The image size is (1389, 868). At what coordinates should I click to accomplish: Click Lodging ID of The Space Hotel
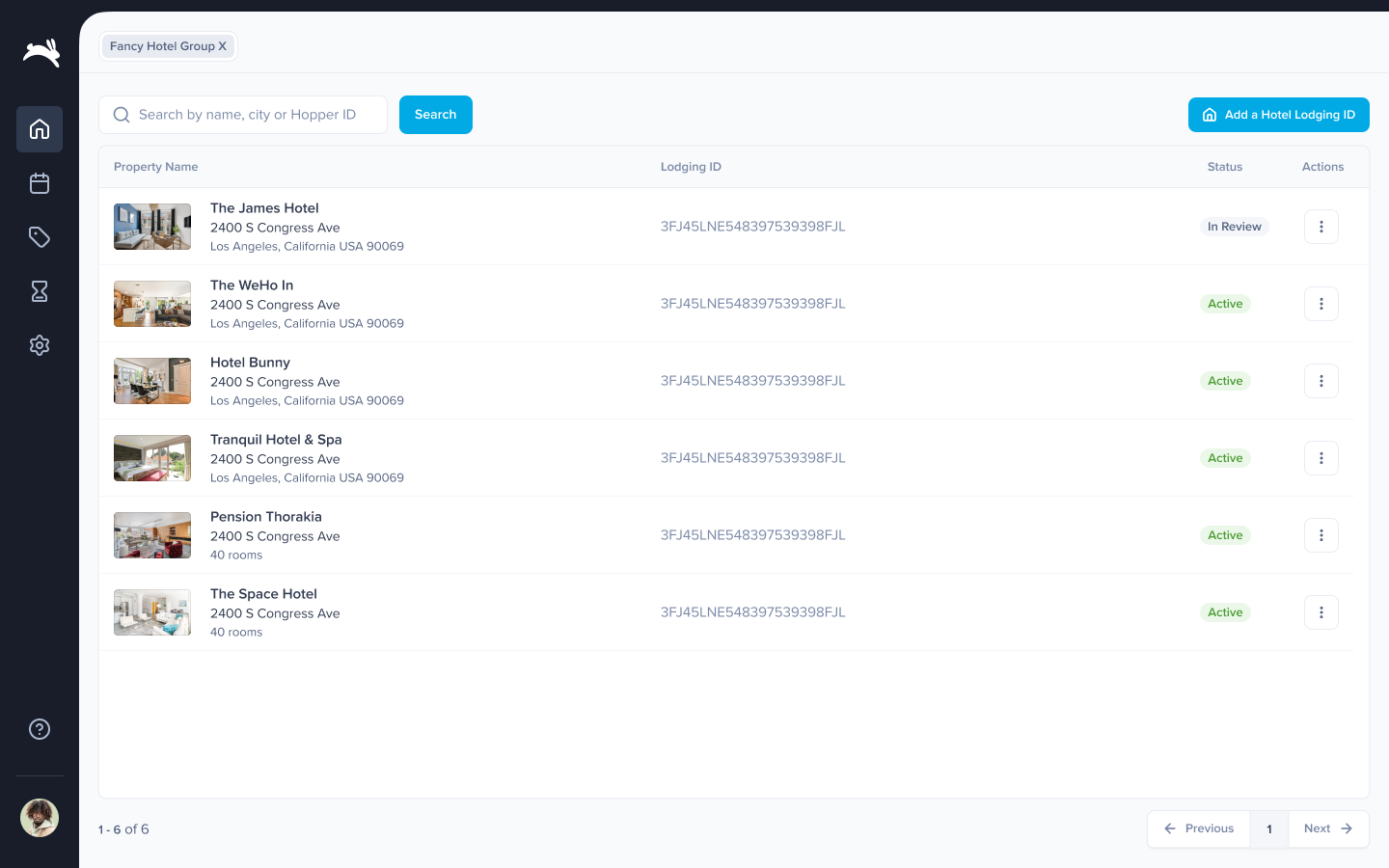(753, 612)
